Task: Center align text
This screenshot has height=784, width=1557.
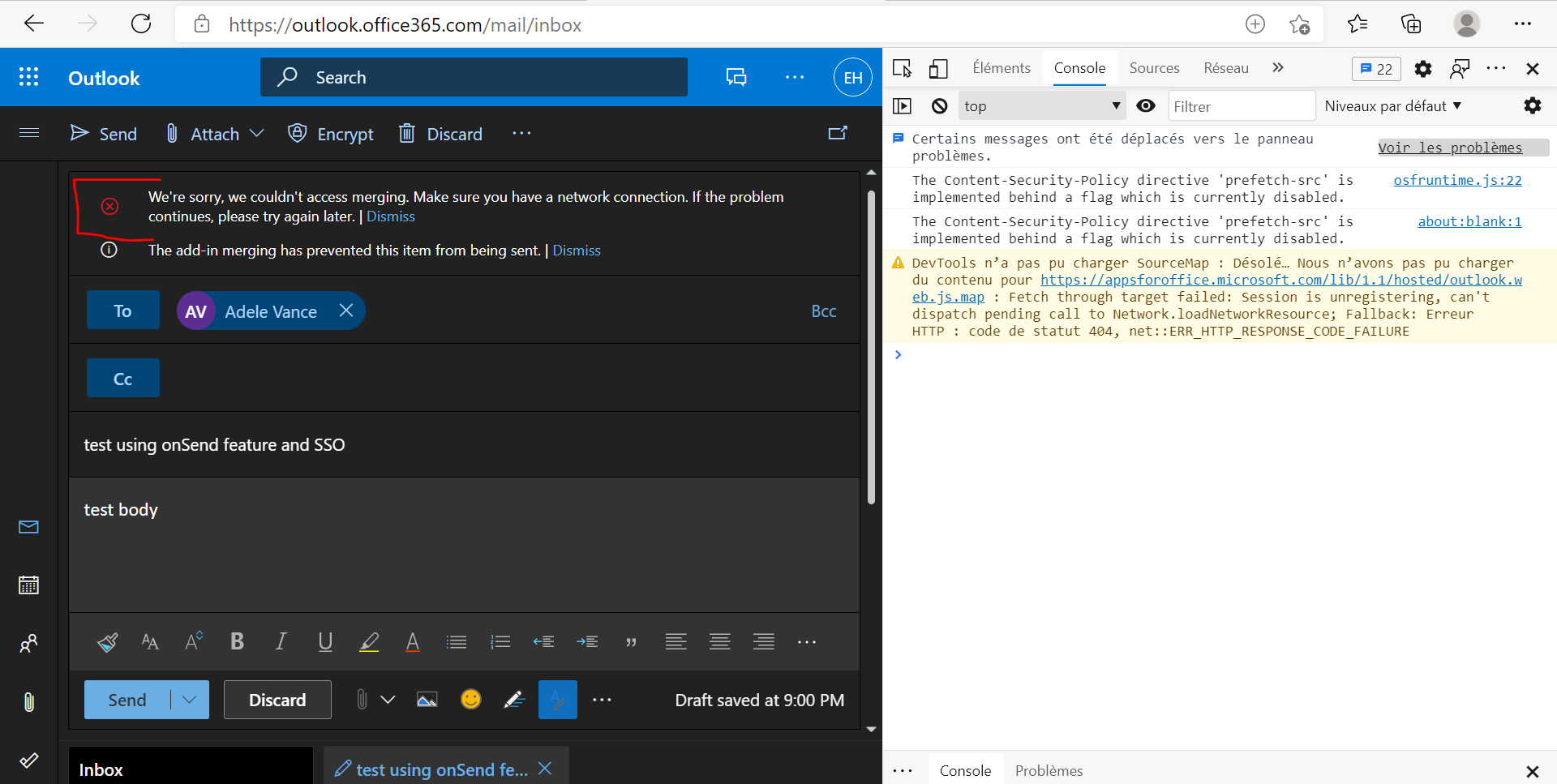Action: pyautogui.click(x=719, y=642)
